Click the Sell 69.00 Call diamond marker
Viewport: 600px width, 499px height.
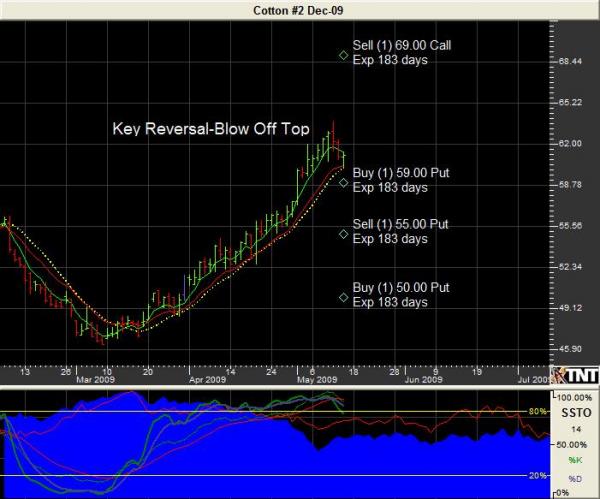(x=343, y=54)
